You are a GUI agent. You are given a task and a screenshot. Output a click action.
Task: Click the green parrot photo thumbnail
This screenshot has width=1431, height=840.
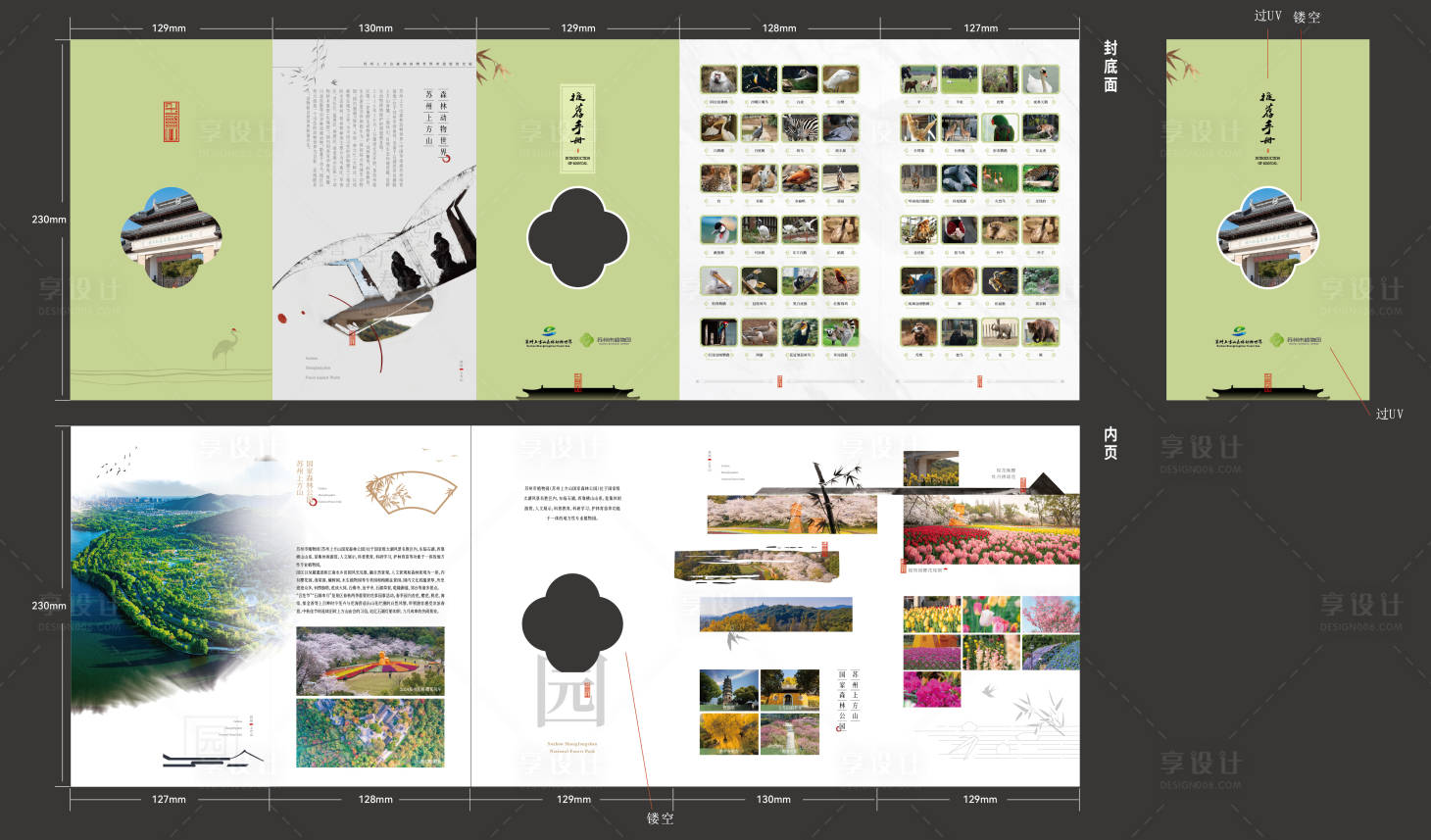point(1000,128)
